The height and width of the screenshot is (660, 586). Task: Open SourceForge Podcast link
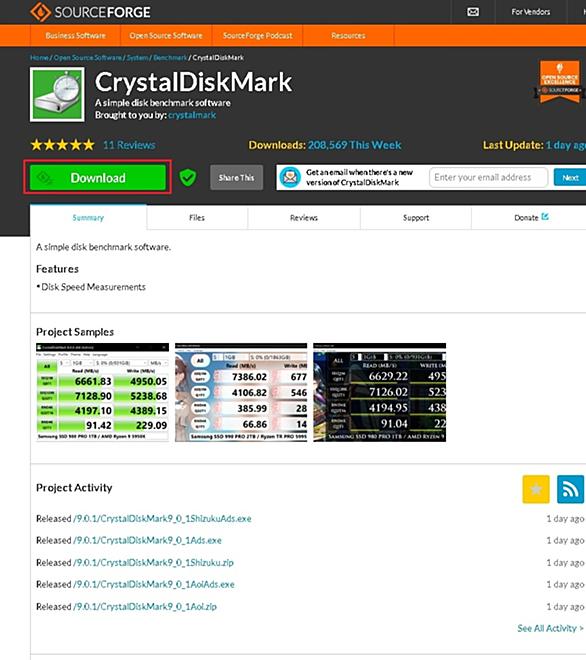pyautogui.click(x=257, y=35)
